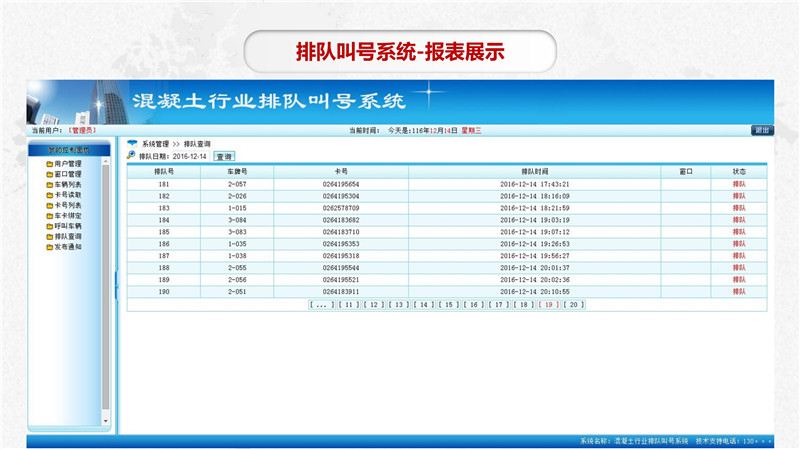Click the magnifier icon beside 排队日期
The image size is (800, 449).
pos(131,157)
